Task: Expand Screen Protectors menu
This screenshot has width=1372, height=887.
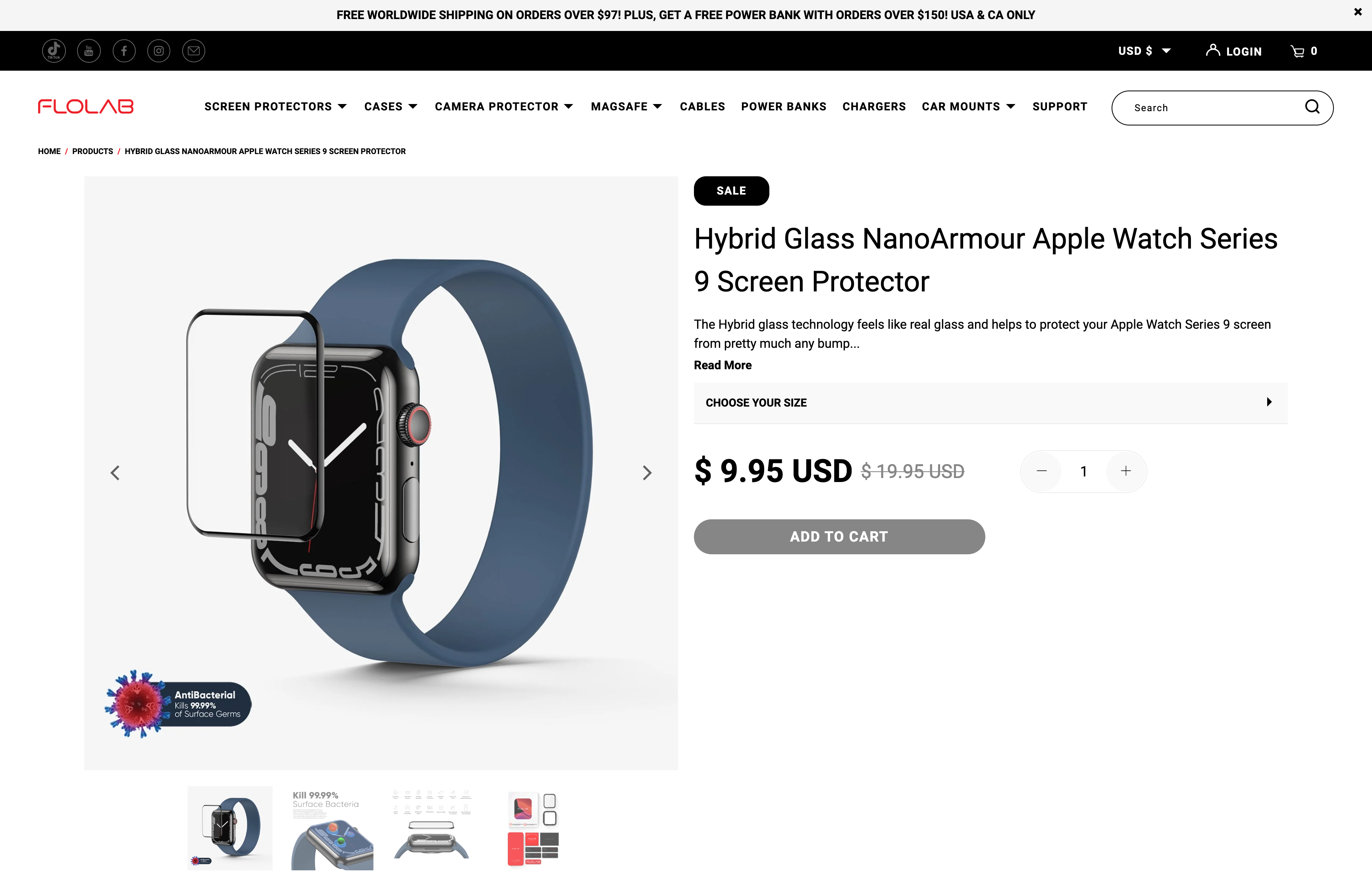Action: [275, 106]
